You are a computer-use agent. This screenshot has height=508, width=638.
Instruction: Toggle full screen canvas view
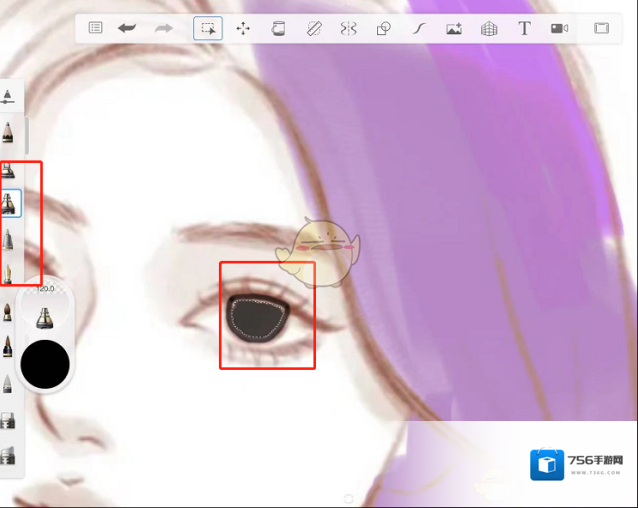click(601, 28)
